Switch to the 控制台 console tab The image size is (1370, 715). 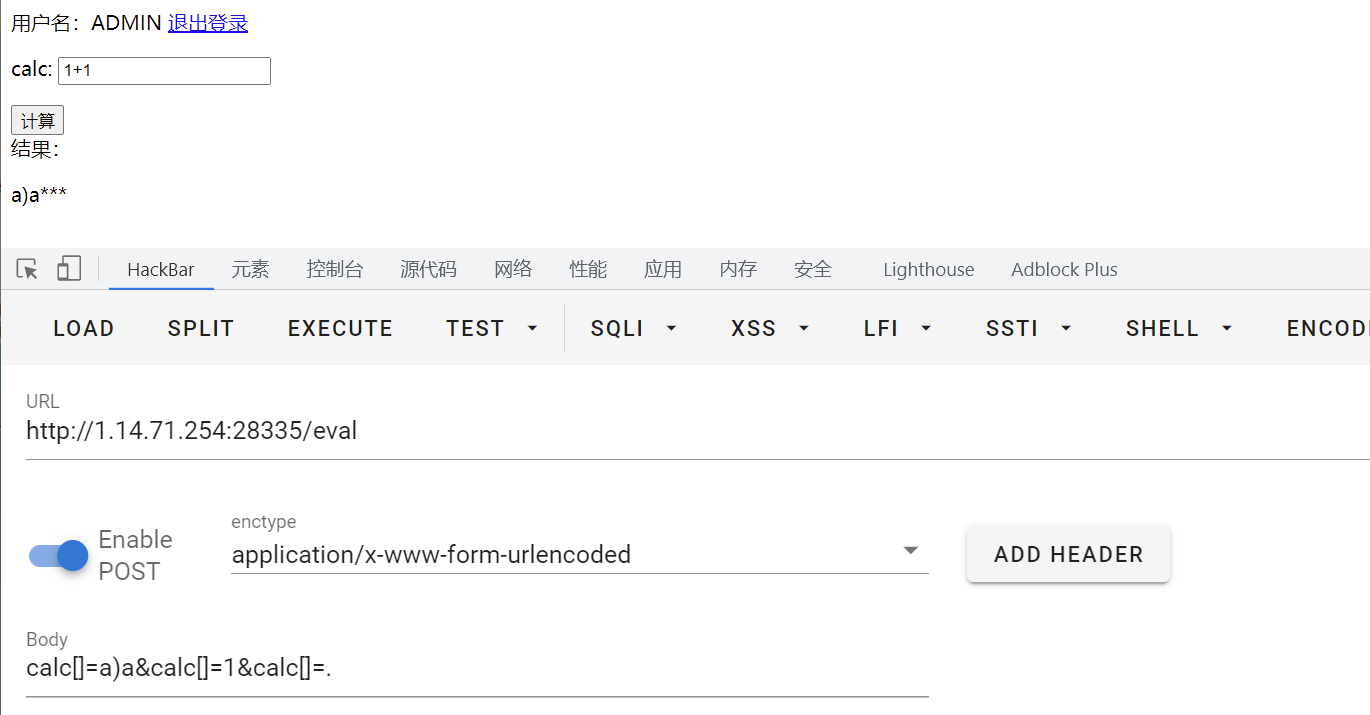(334, 268)
